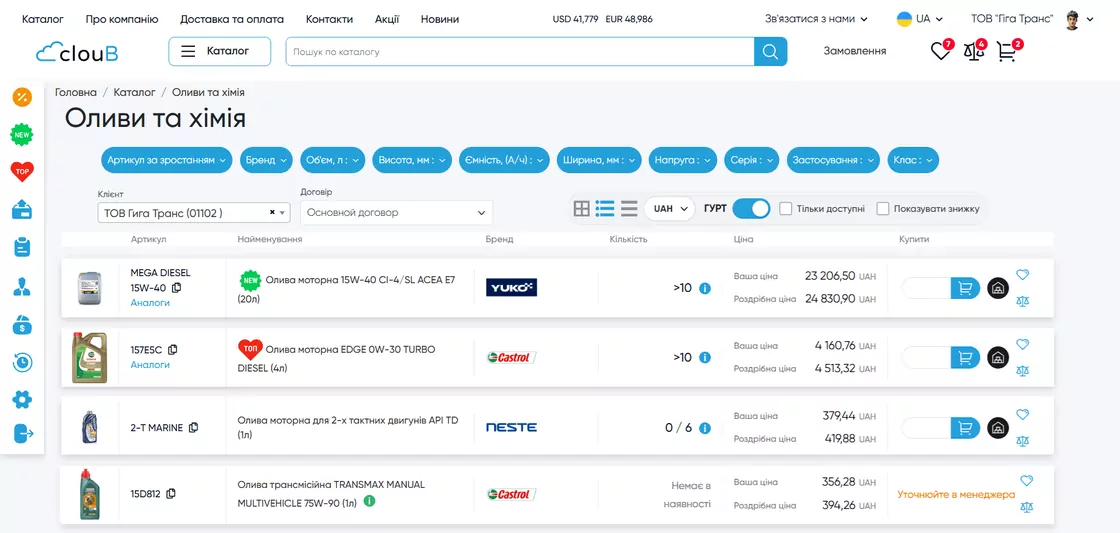Viewport: 1120px width, 533px height.
Task: Switch to compact lines view
Action: coord(629,209)
